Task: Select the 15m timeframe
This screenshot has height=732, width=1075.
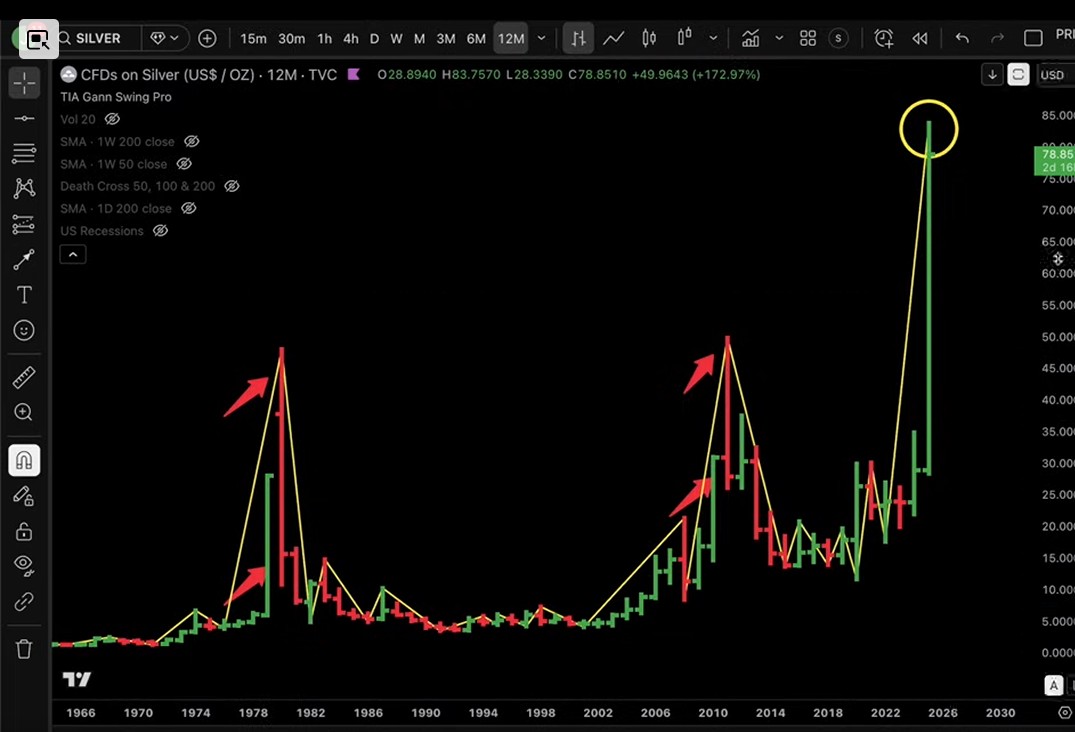Action: tap(253, 39)
